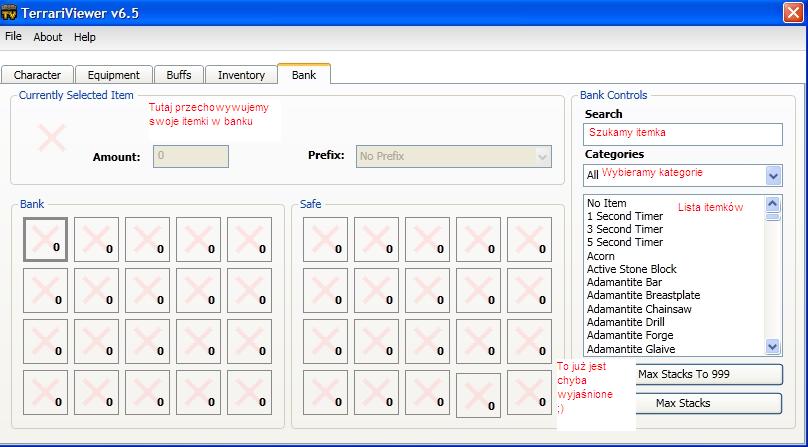Select the highlighted first Bank slot
This screenshot has height=447, width=808.
pyautogui.click(x=45, y=239)
